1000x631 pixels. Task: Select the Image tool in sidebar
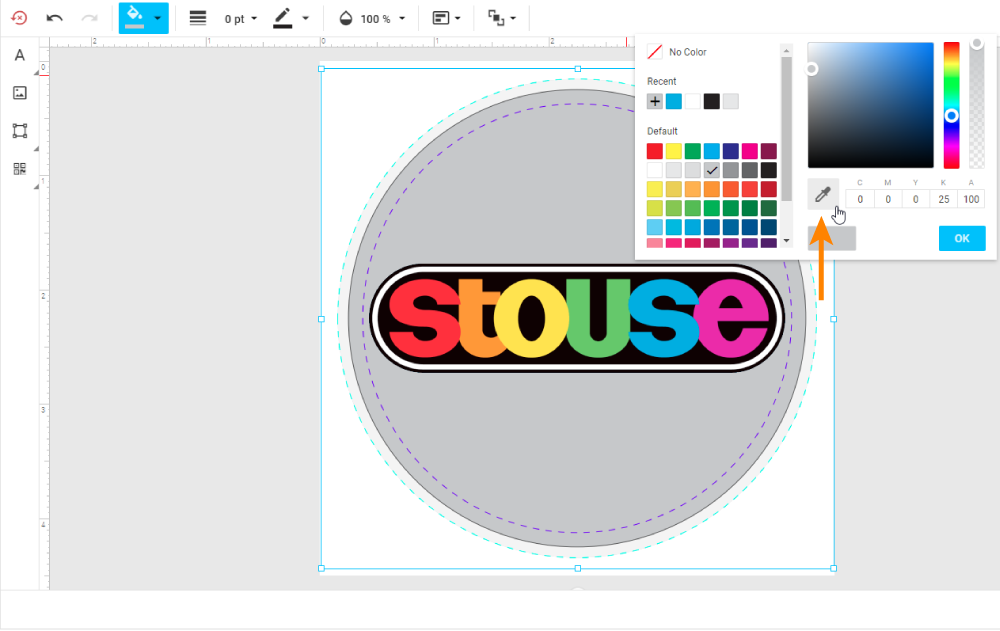click(x=19, y=93)
